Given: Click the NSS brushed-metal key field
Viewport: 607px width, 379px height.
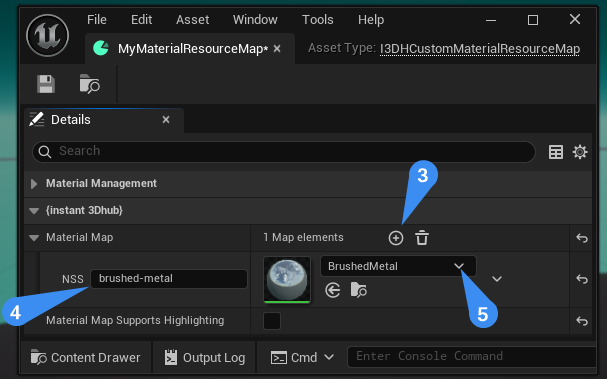Looking at the screenshot, I should click(169, 279).
